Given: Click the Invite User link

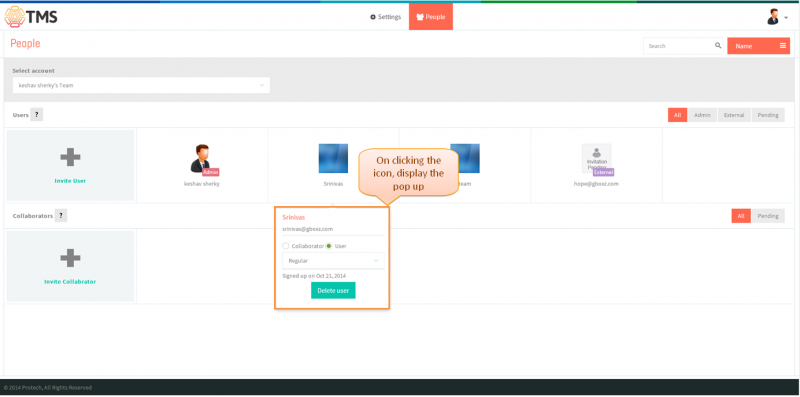Looking at the screenshot, I should 70,181.
